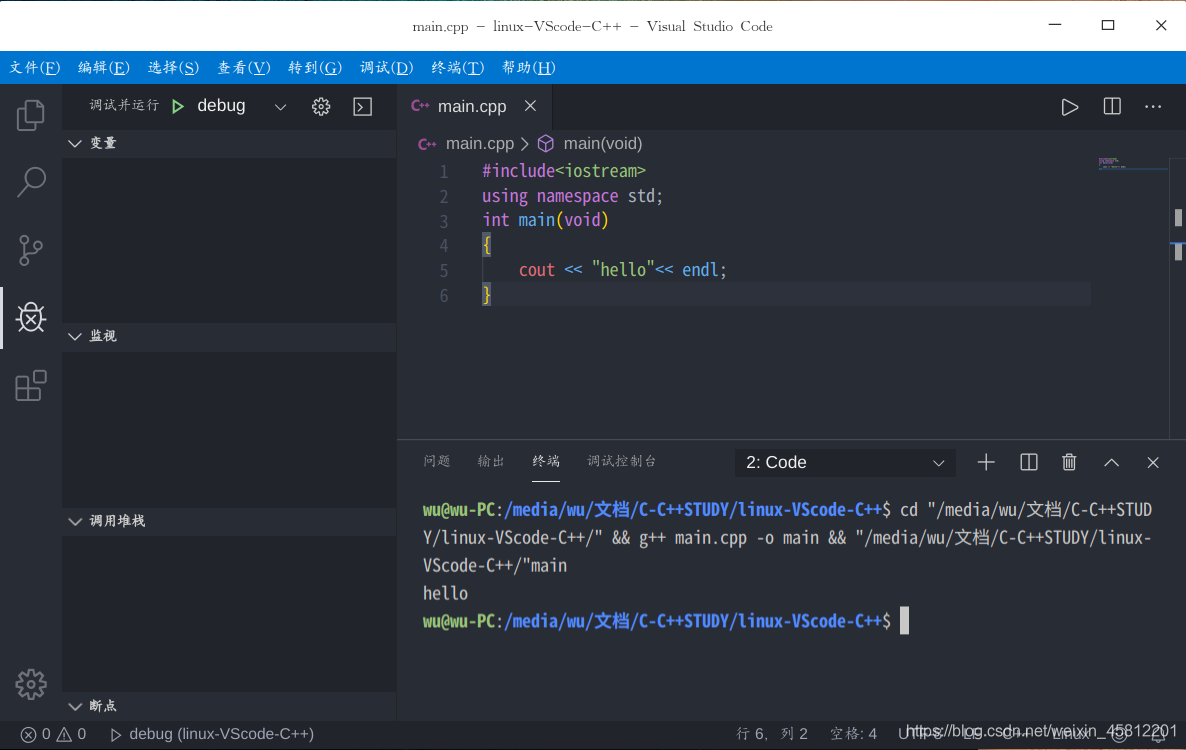Click line number 5 in the gutter

pos(443,271)
